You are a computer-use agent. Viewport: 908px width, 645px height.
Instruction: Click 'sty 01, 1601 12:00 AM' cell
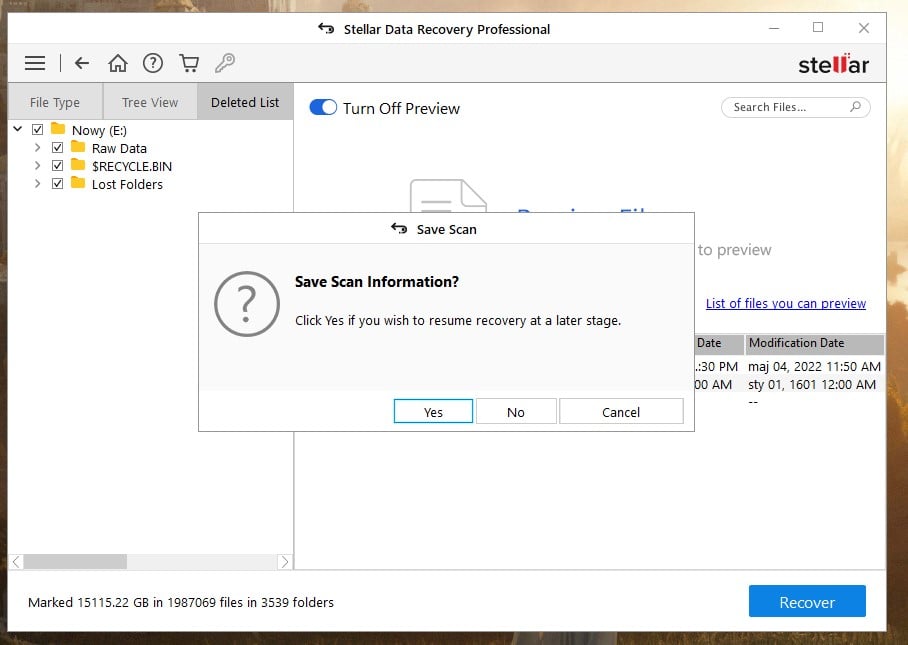[x=812, y=384]
